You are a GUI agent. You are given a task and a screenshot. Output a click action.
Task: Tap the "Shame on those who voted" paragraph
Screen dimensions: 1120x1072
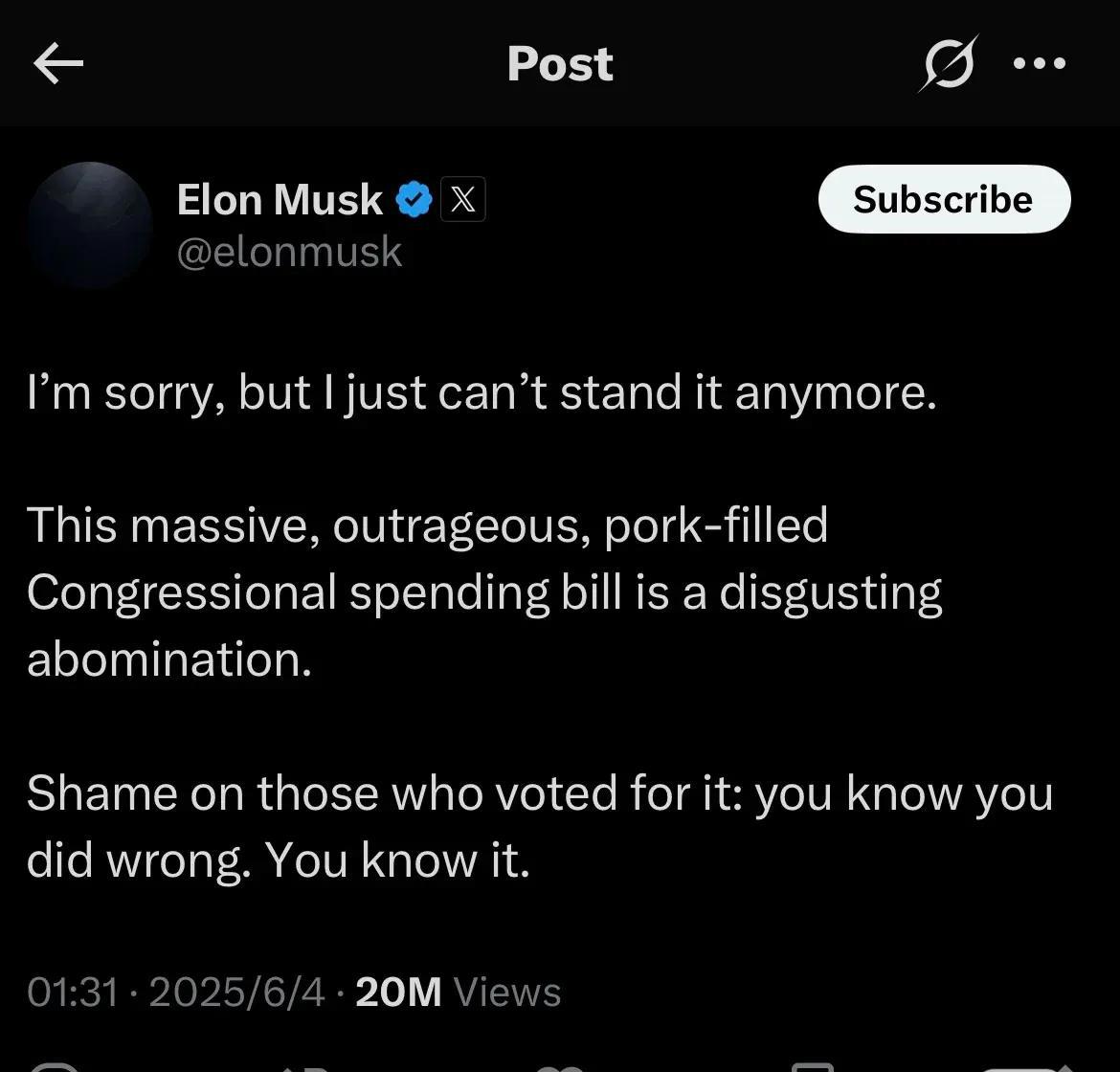[540, 826]
